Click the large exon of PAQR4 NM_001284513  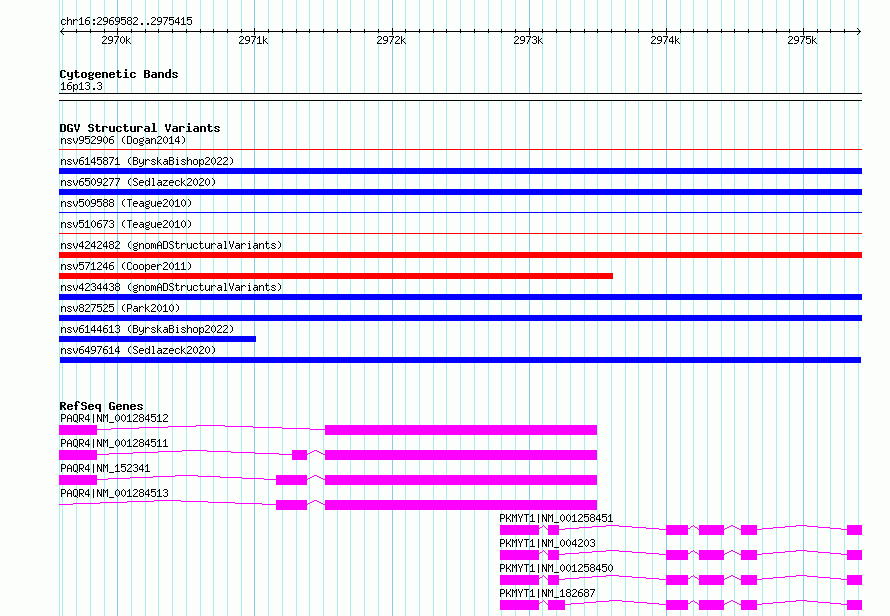tap(461, 505)
